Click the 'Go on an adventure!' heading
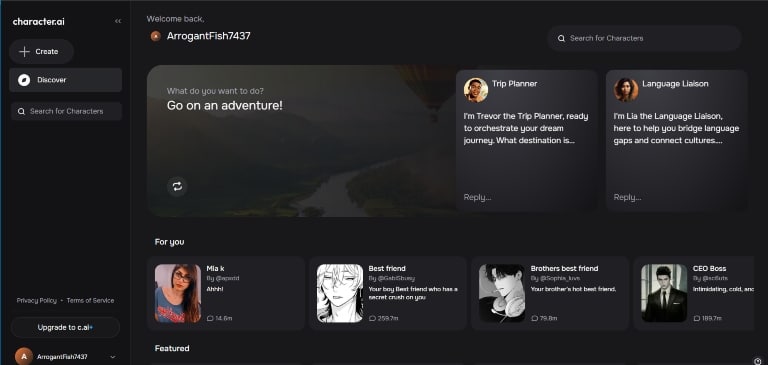The height and width of the screenshot is (365, 768). (225, 105)
